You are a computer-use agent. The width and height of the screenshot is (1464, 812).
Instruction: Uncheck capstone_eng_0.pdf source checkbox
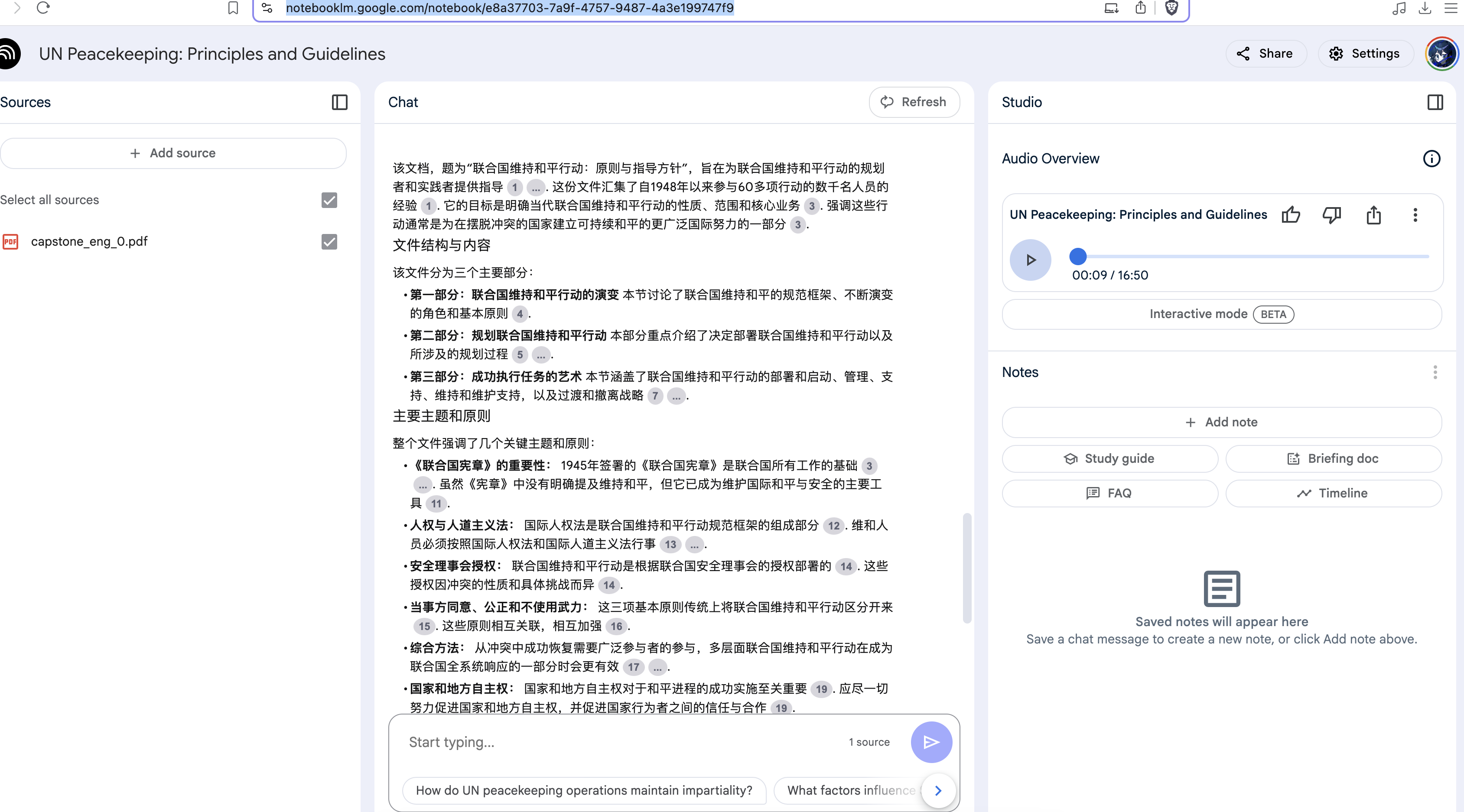(x=329, y=241)
